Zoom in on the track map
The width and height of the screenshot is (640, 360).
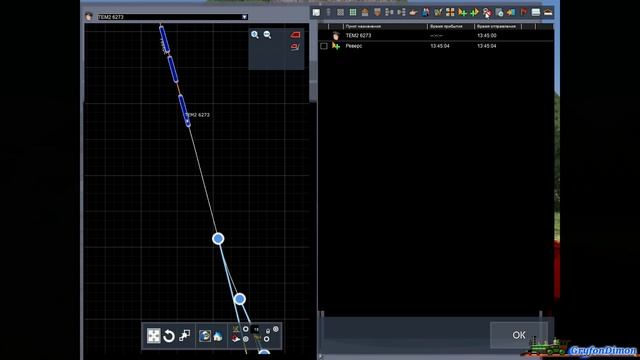[255, 35]
